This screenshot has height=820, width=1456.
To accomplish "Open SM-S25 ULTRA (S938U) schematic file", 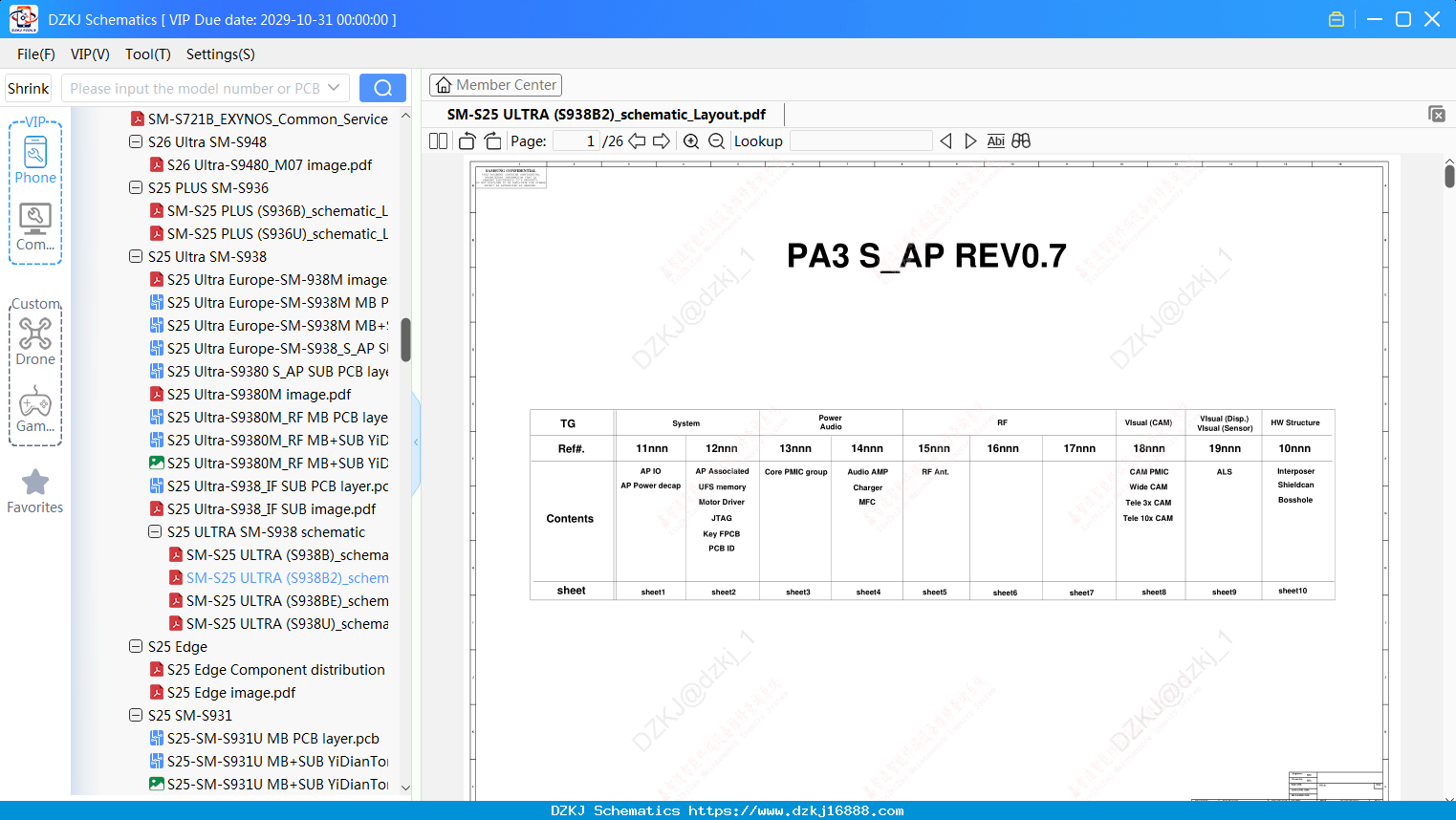I will click(278, 624).
